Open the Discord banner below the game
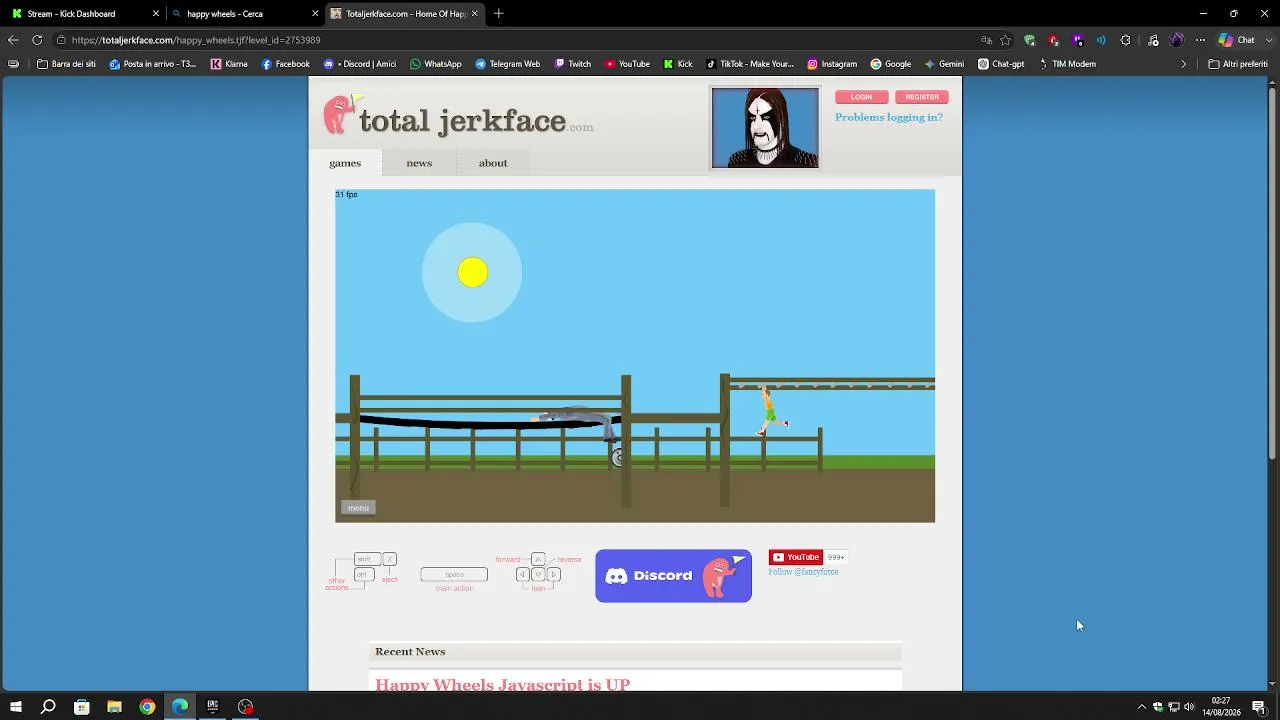 (x=673, y=576)
